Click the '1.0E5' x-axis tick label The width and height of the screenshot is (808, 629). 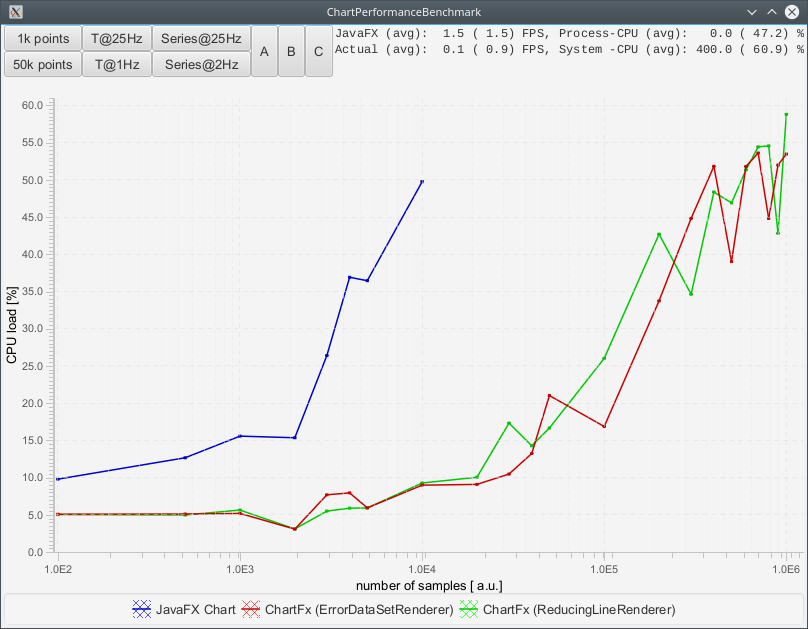[x=604, y=569]
